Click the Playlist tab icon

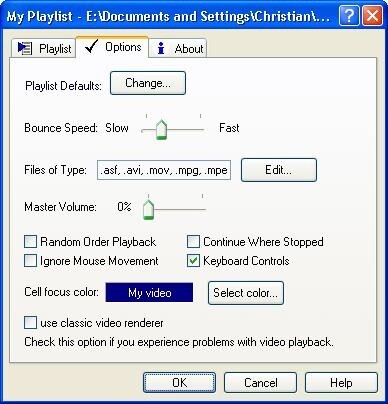tap(24, 49)
